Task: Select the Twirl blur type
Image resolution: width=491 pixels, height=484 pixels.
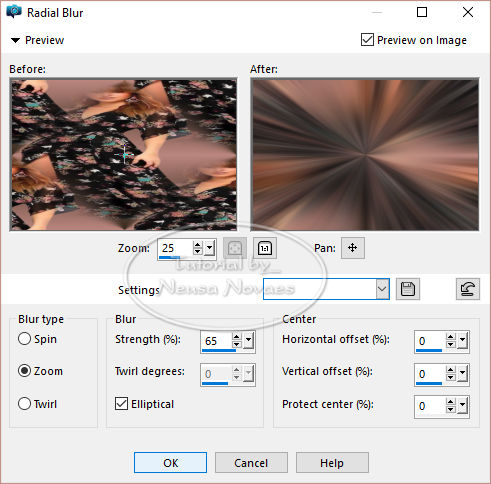Action: (x=24, y=404)
